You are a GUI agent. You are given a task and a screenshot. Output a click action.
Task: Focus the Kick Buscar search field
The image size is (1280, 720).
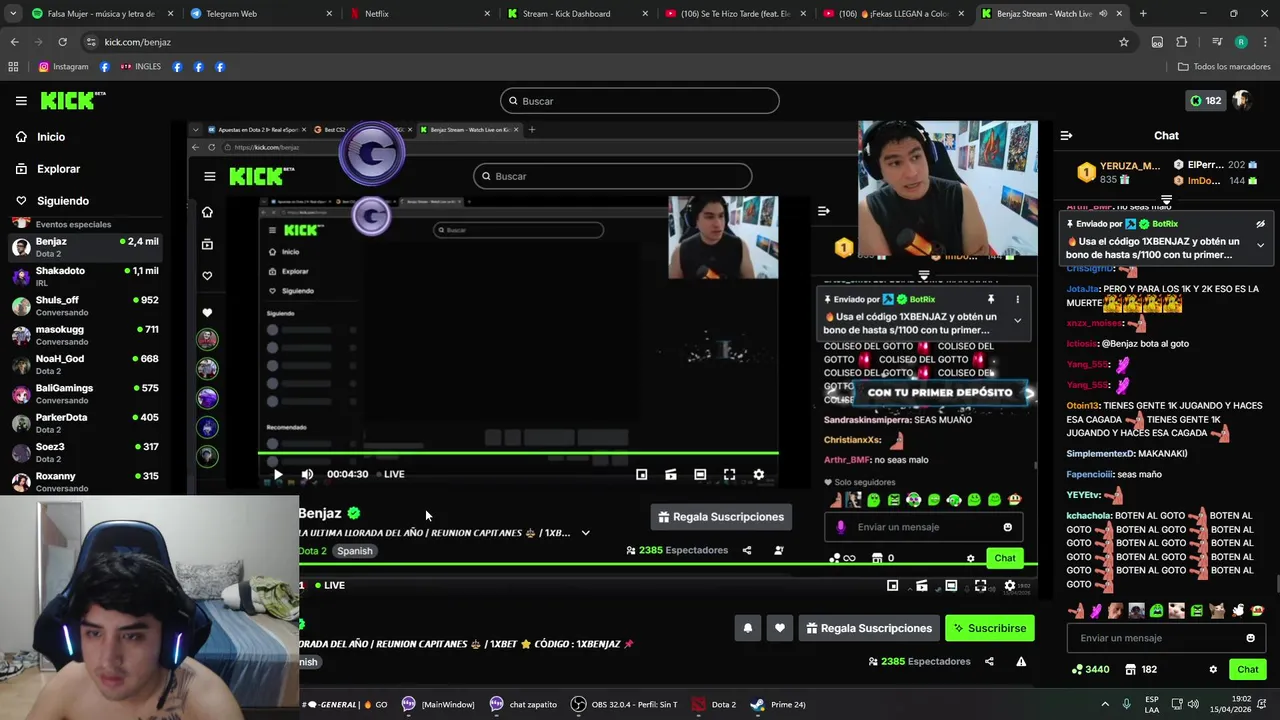[639, 101]
